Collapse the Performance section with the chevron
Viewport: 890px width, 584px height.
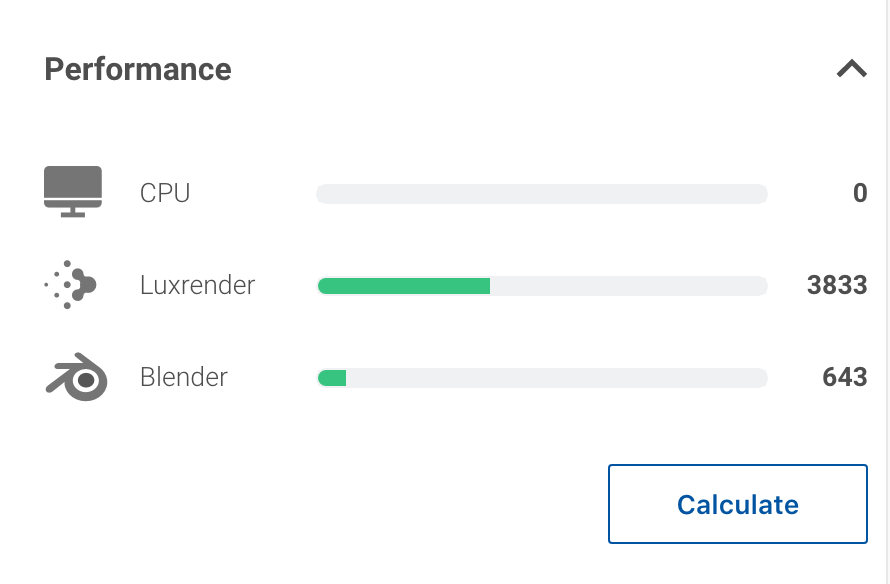pyautogui.click(x=851, y=69)
